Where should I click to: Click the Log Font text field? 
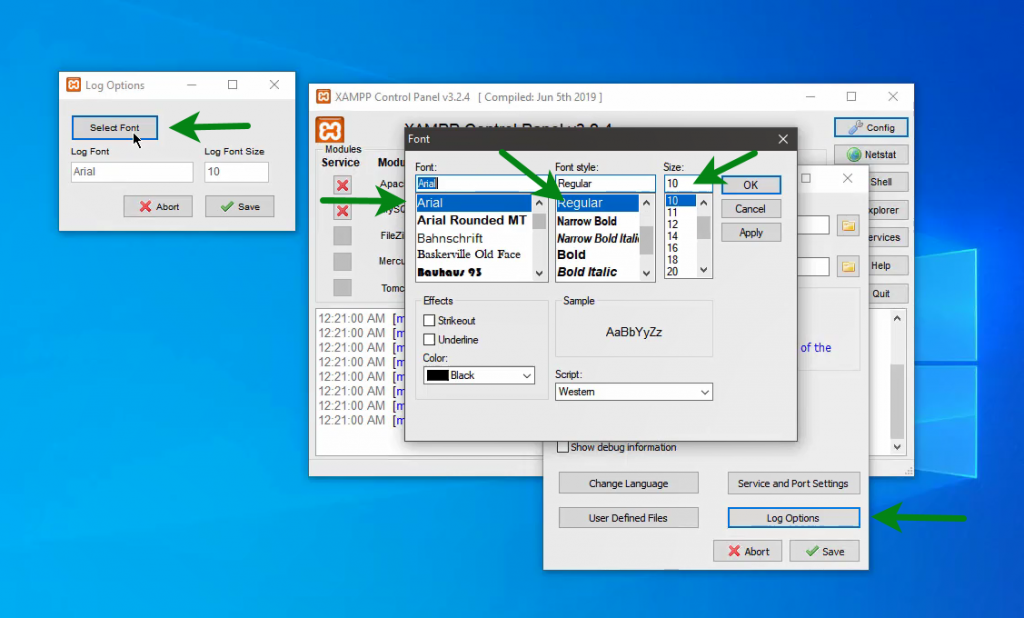tap(132, 172)
